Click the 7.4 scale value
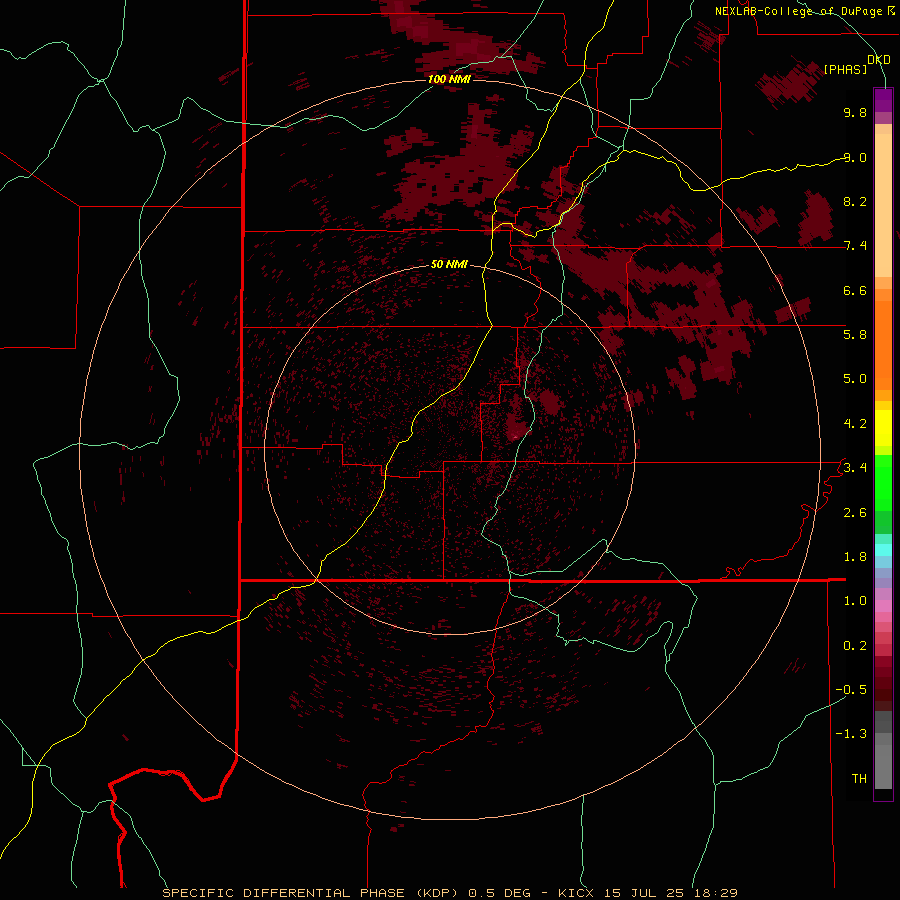Screen dimensions: 900x900 (855, 246)
